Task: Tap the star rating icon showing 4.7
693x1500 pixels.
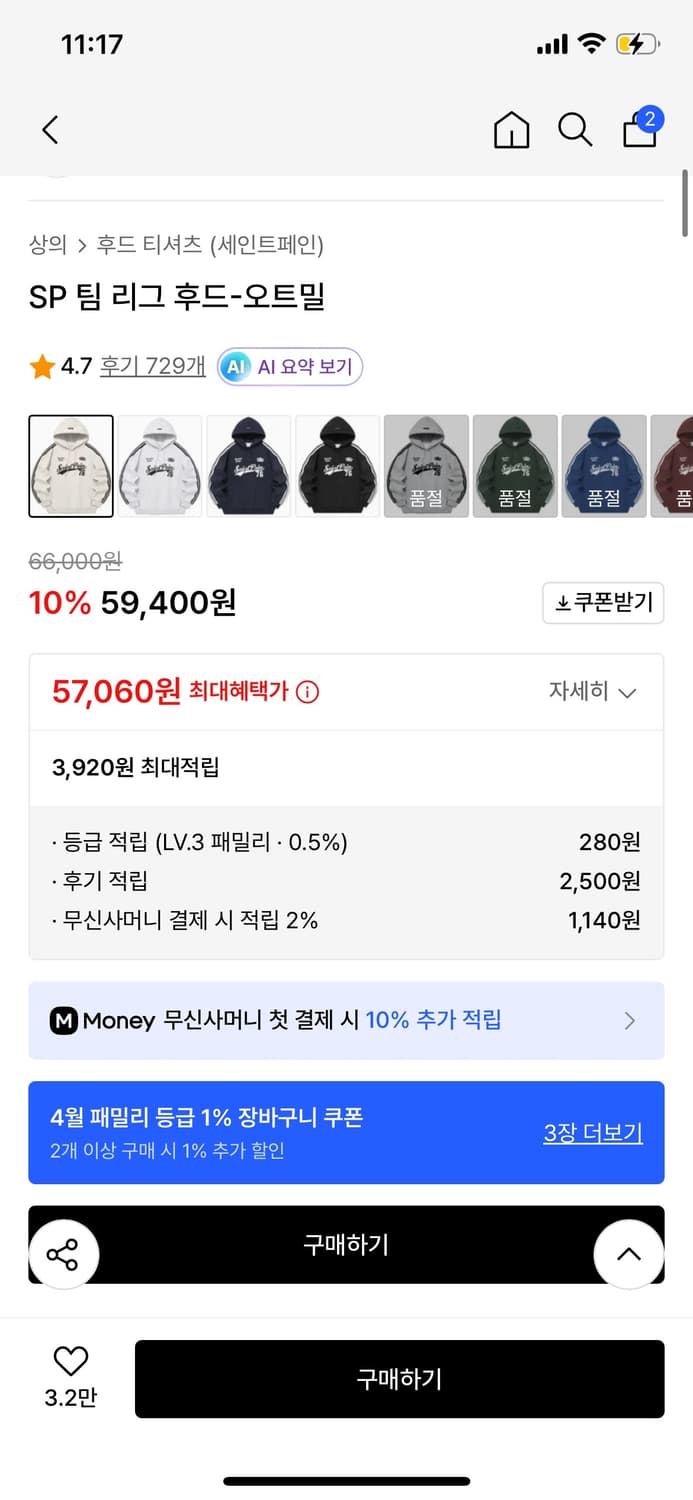Action: pos(41,366)
